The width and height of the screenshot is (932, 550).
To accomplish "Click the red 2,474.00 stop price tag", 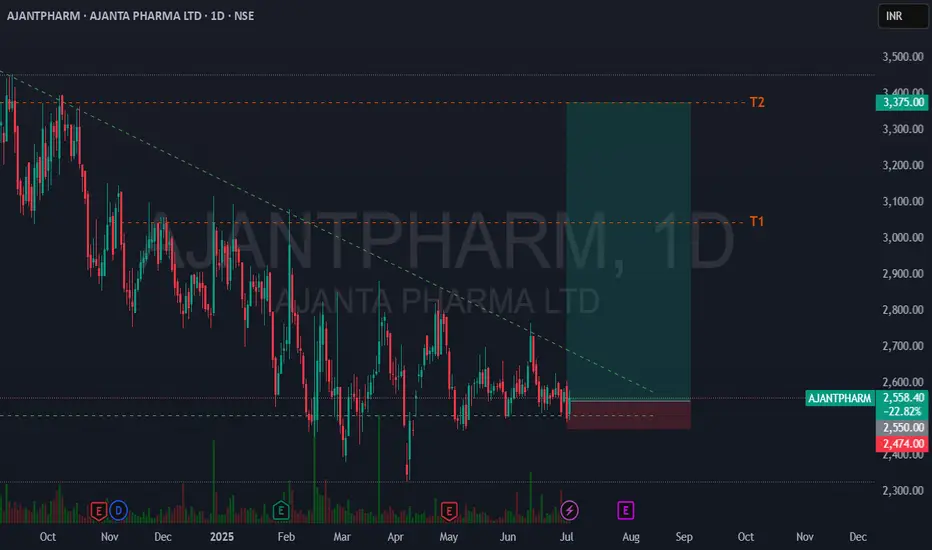I will coord(902,444).
